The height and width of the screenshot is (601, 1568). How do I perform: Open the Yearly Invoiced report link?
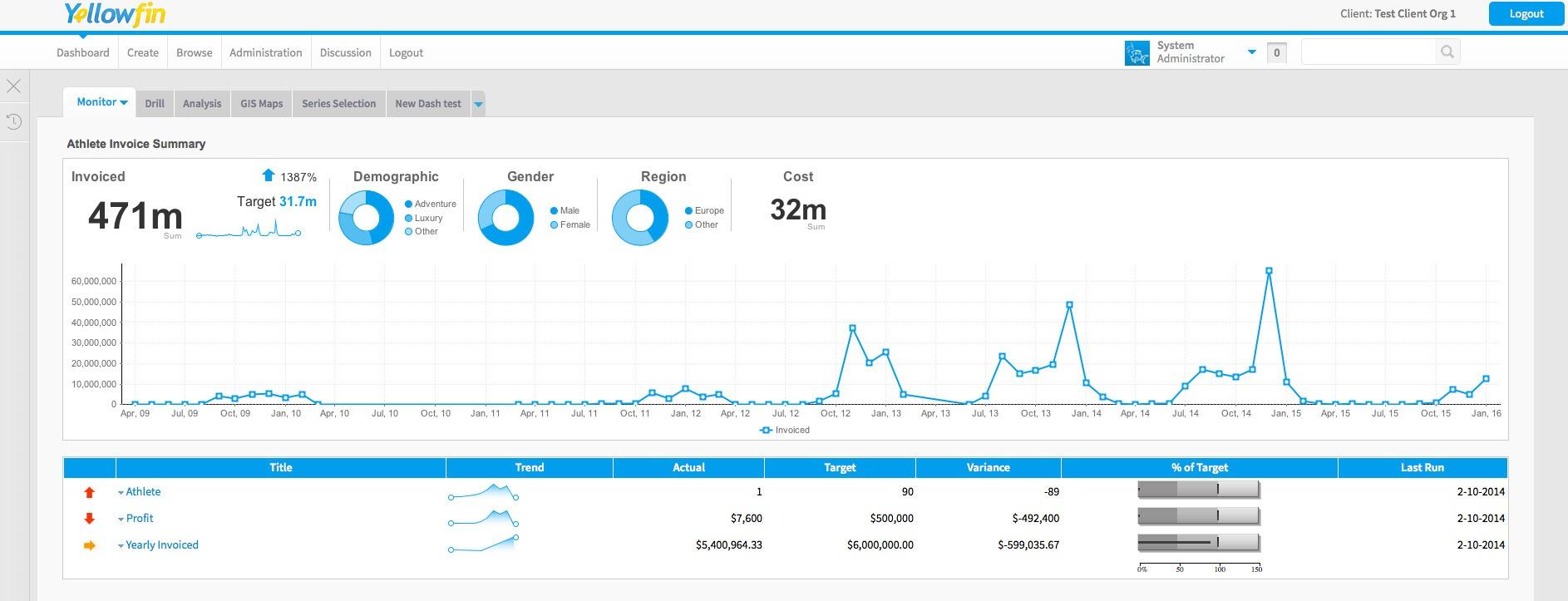click(162, 545)
